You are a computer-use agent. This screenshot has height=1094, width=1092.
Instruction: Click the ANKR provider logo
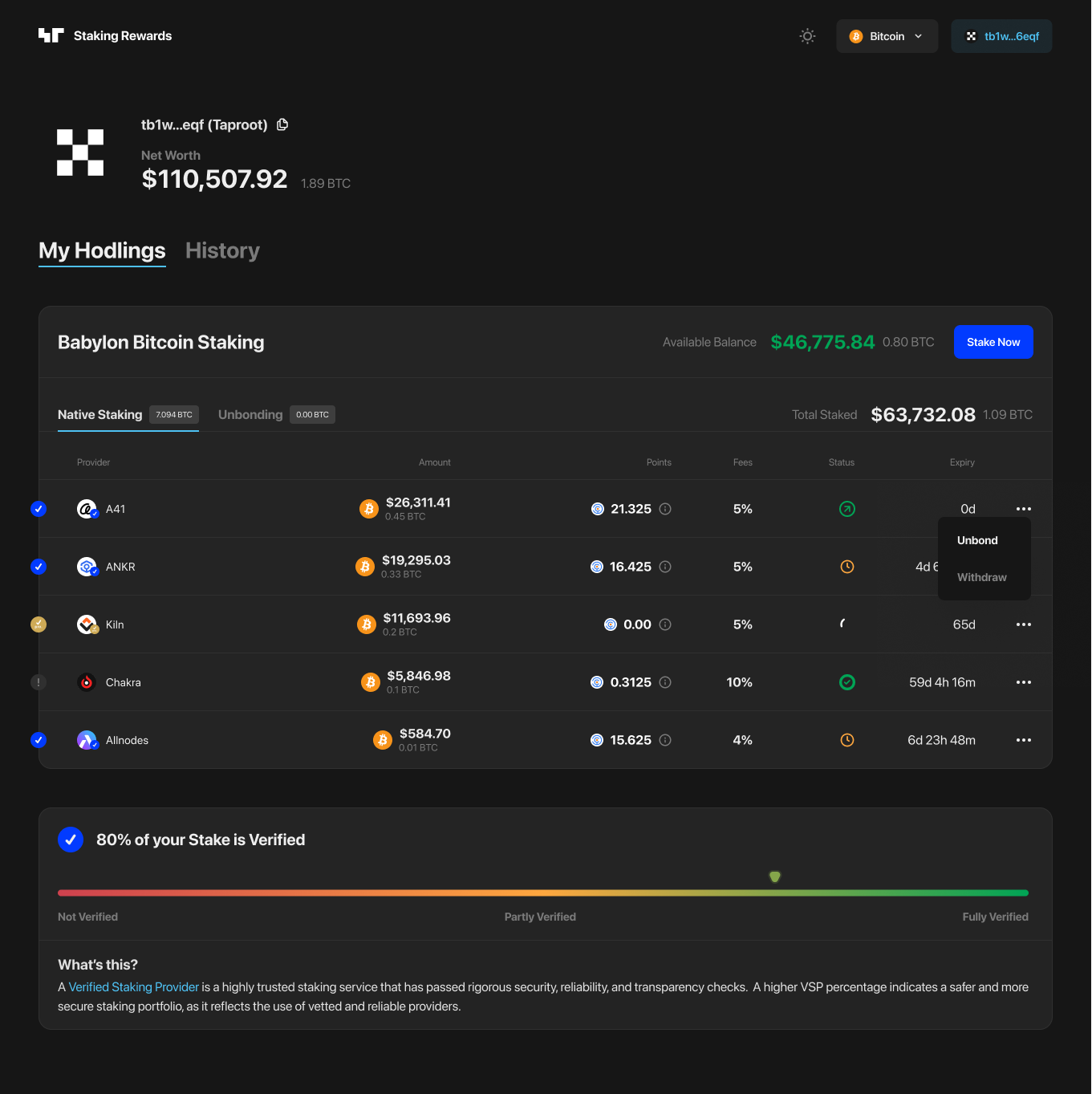click(x=87, y=567)
